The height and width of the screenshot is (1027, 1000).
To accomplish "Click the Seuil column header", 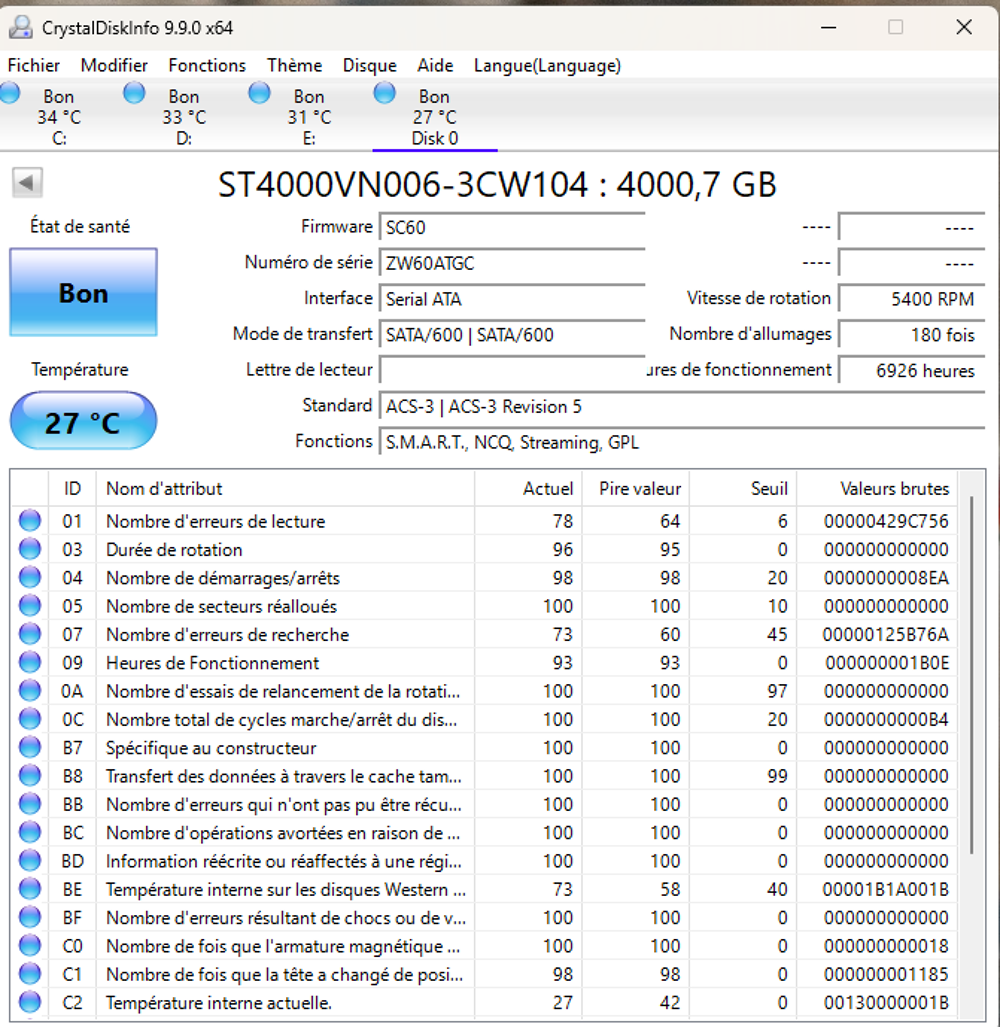I will click(743, 489).
